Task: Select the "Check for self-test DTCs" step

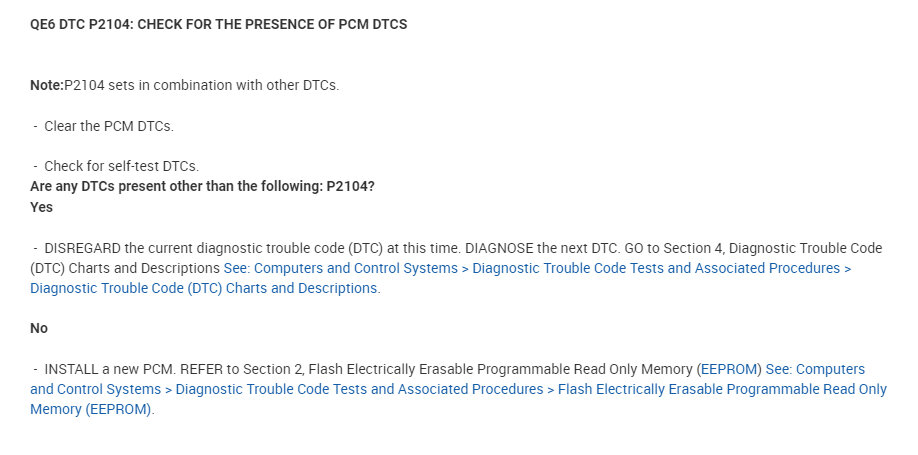Action: tap(121, 166)
